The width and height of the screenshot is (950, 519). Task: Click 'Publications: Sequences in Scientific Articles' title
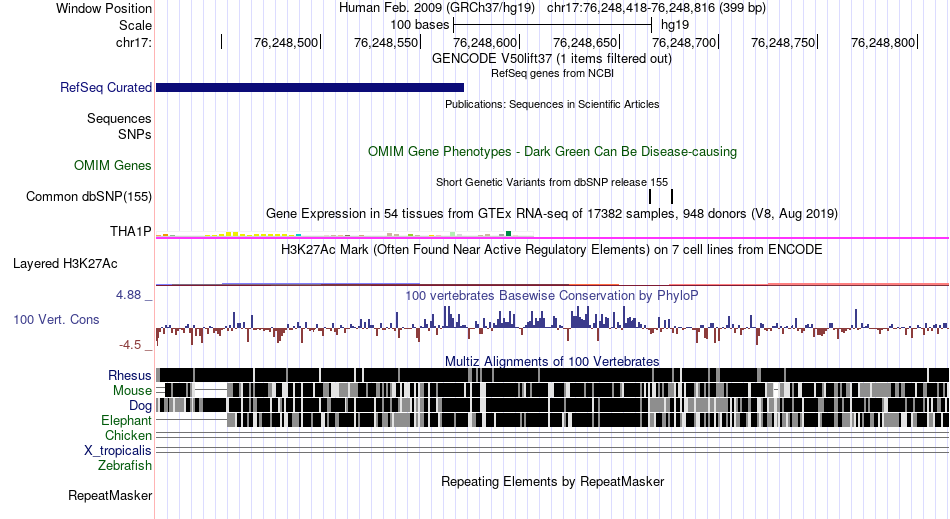[552, 104]
